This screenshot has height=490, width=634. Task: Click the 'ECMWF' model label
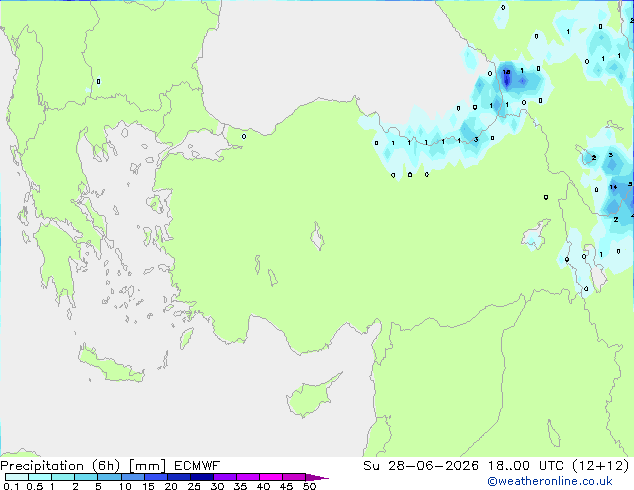click(197, 466)
